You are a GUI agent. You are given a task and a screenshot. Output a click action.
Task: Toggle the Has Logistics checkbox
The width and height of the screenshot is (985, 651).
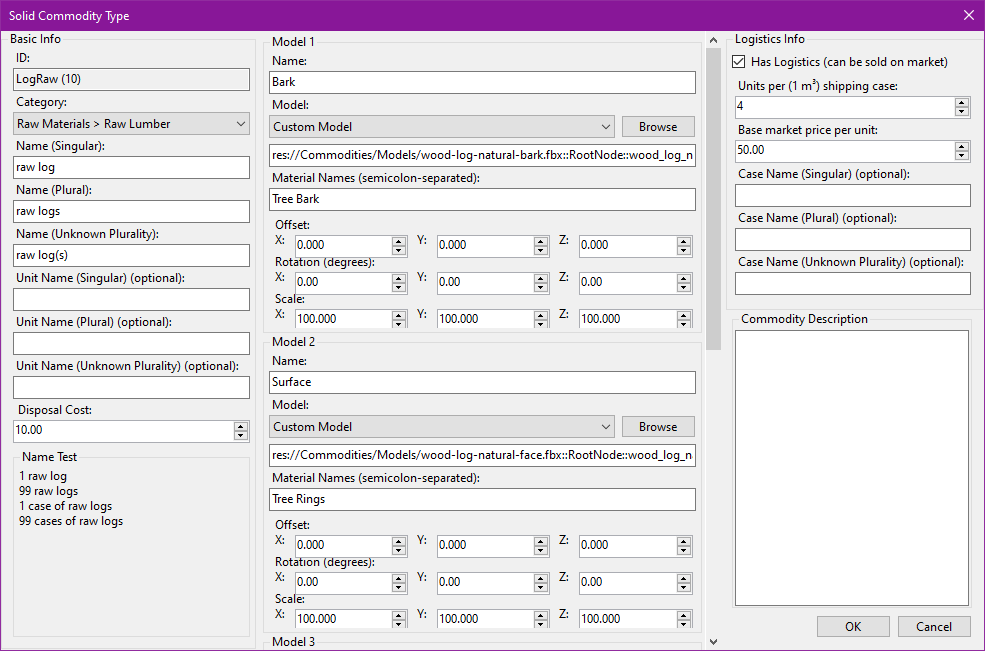tap(739, 62)
